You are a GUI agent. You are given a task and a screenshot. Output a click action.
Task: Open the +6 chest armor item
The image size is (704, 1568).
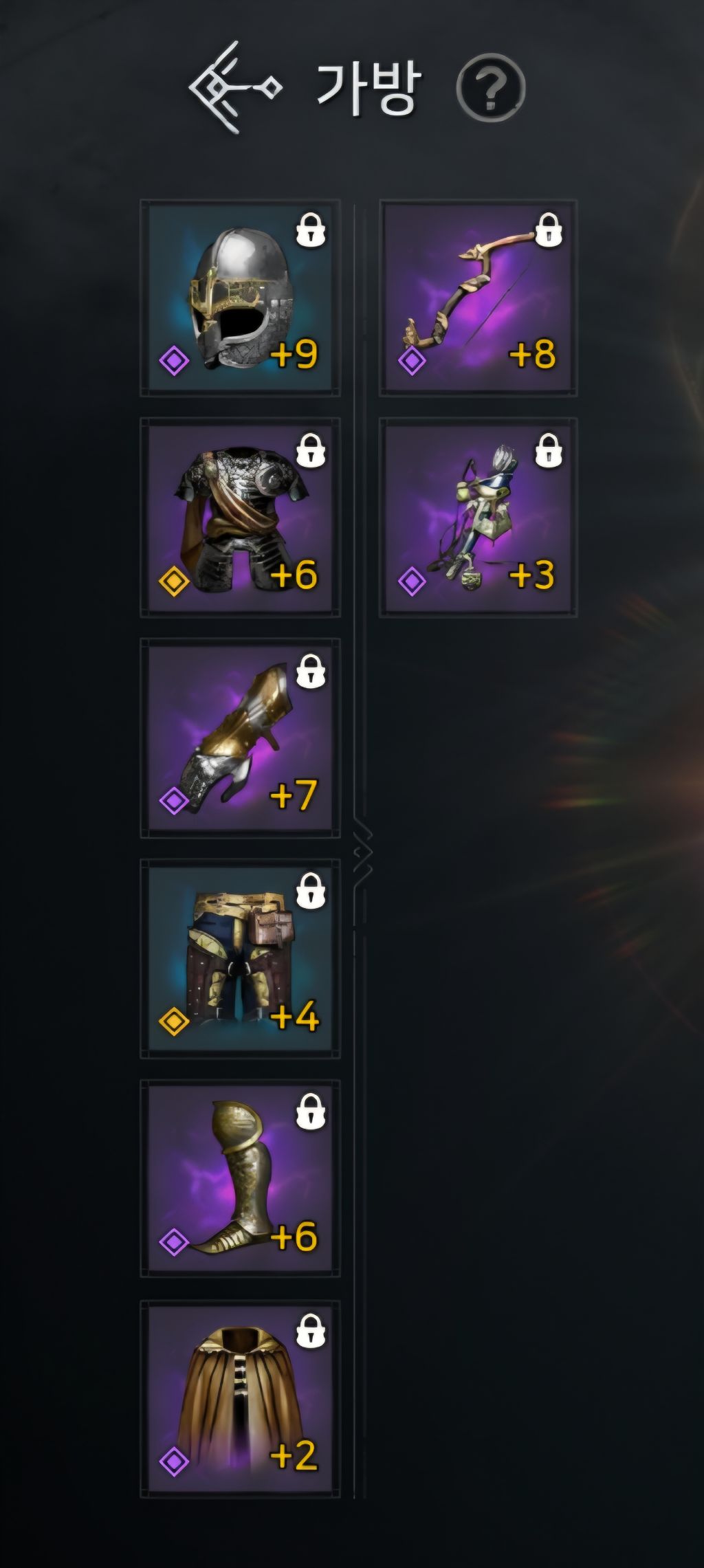point(240,518)
